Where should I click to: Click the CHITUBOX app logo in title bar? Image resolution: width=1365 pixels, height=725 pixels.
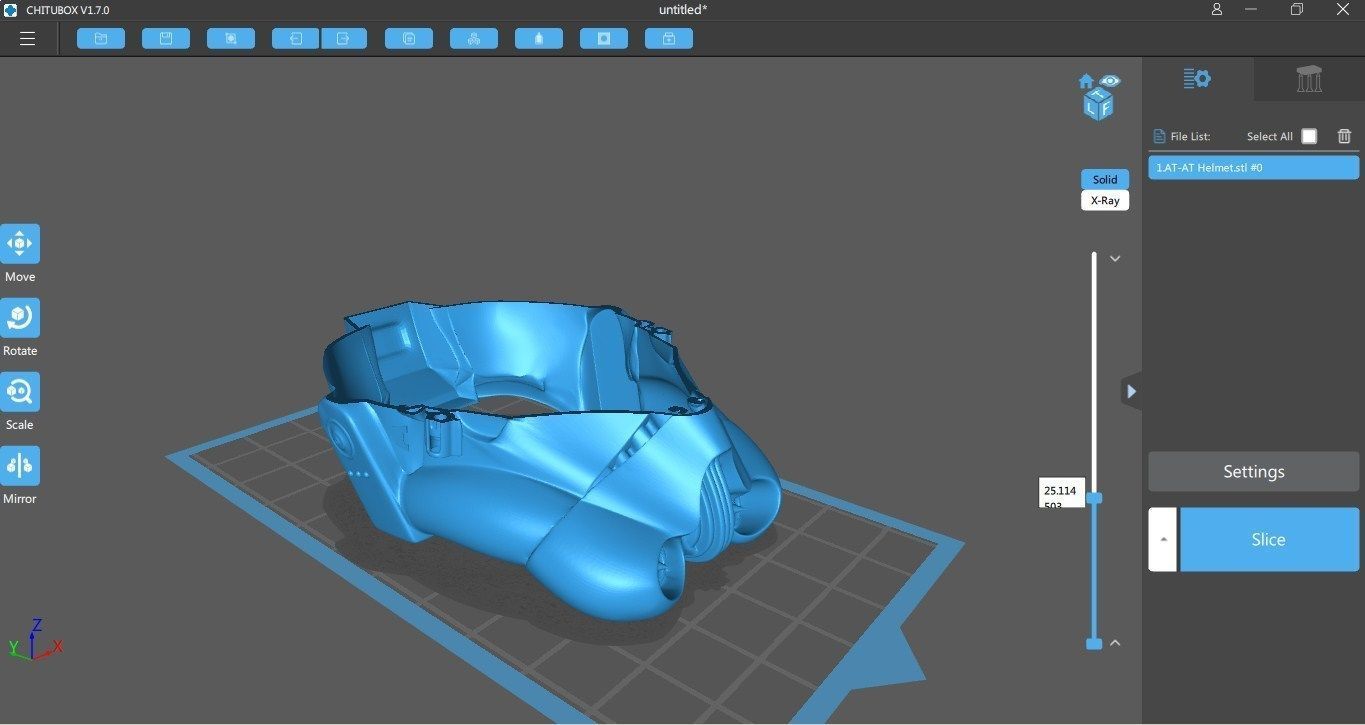pos(10,10)
